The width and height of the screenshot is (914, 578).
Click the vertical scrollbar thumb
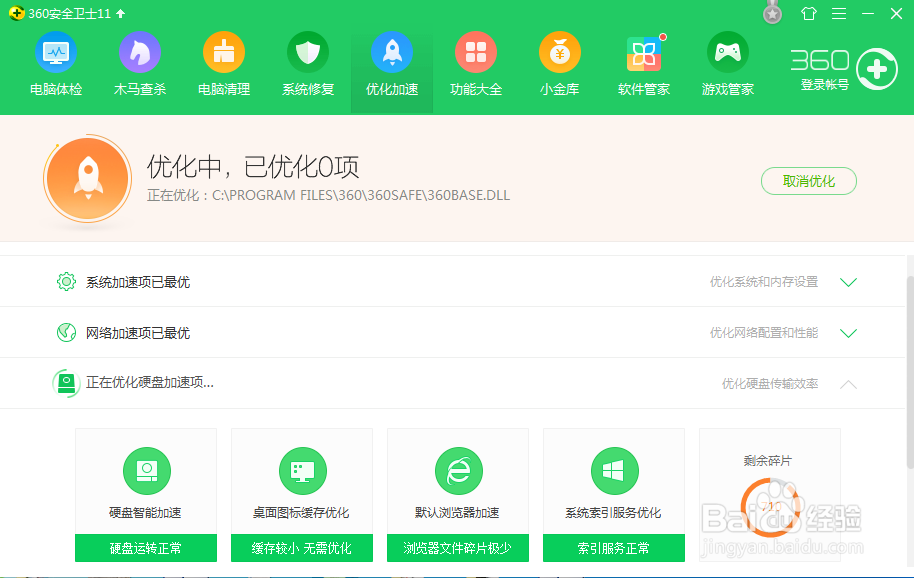click(x=910, y=372)
